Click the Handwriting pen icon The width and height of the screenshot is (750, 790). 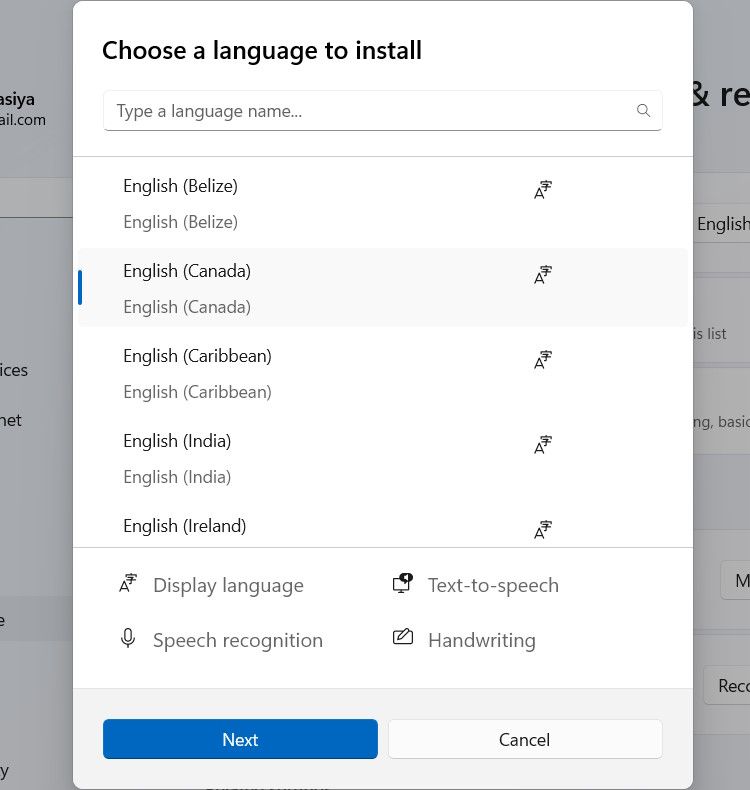[402, 638]
